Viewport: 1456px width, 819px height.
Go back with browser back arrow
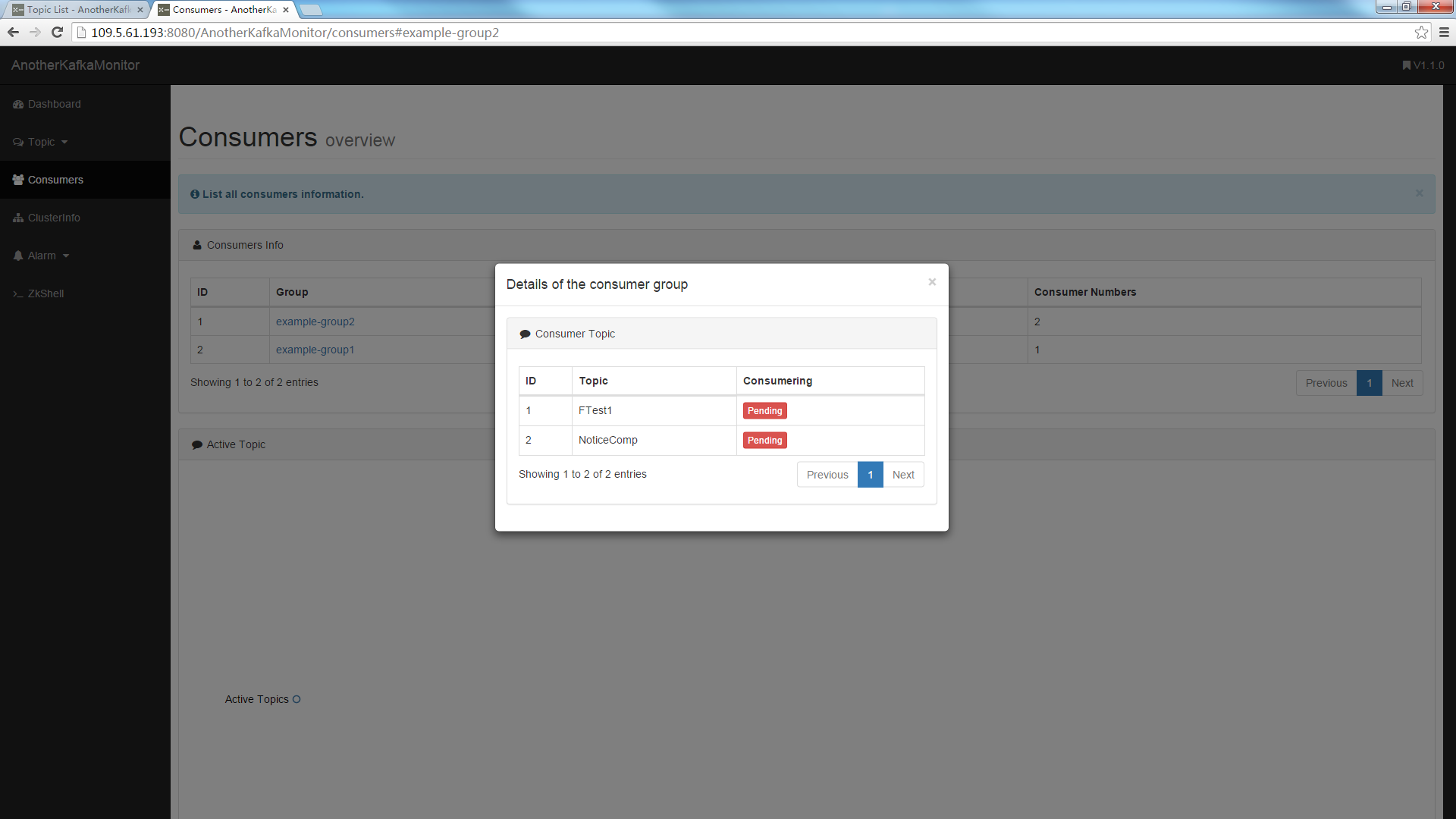click(13, 33)
